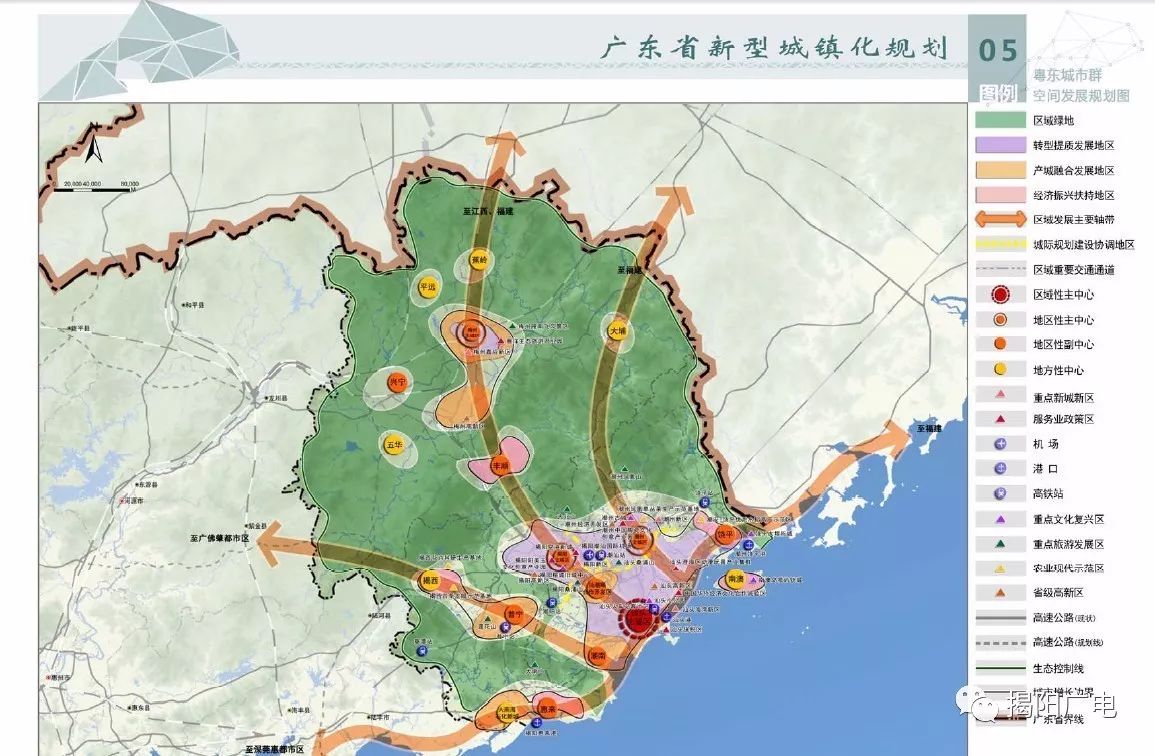The width and height of the screenshot is (1155, 756).
Task: Click the label 至深莞惠都市区
Action: pyautogui.click(x=275, y=749)
